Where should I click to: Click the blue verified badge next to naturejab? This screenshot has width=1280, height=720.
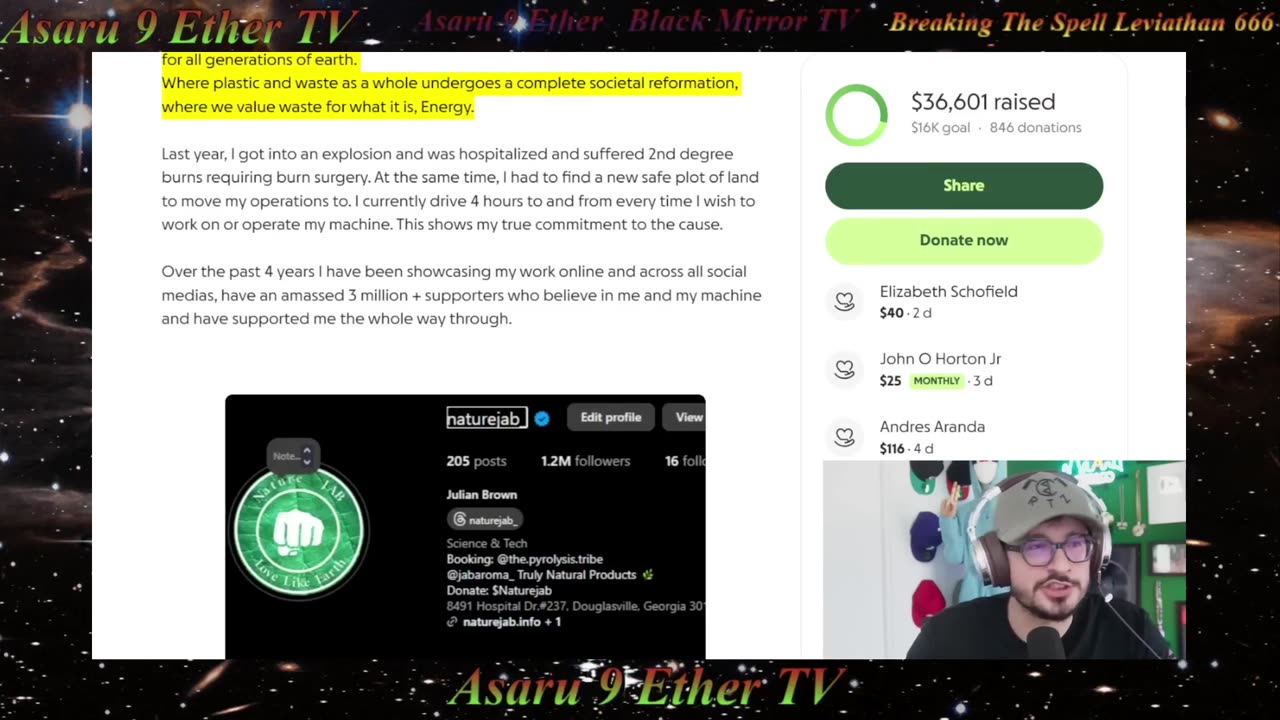542,419
